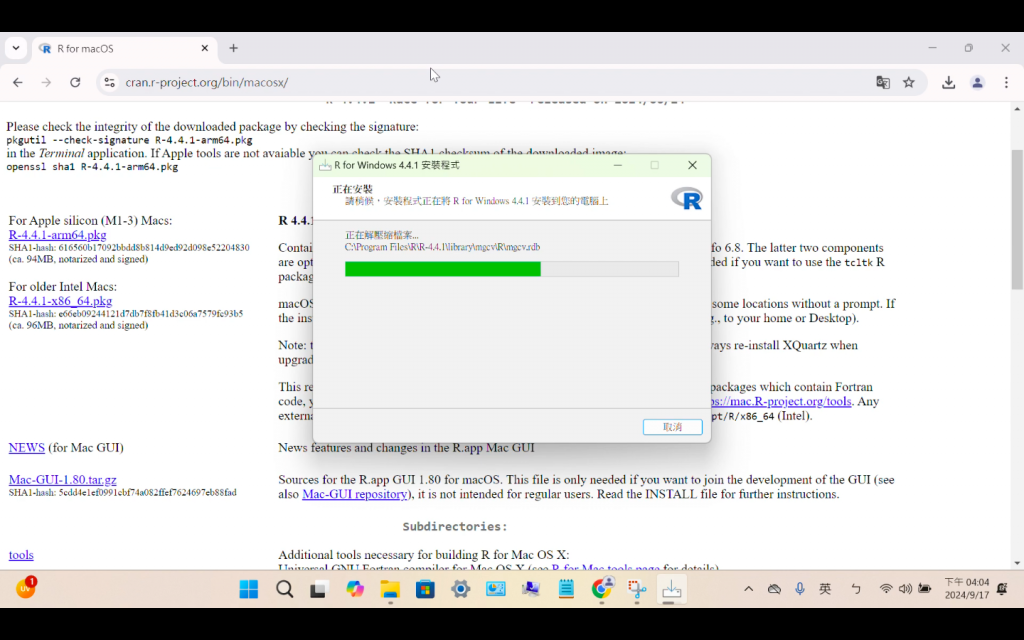
Task: Reload the CRAN macOS page
Action: coord(75,82)
